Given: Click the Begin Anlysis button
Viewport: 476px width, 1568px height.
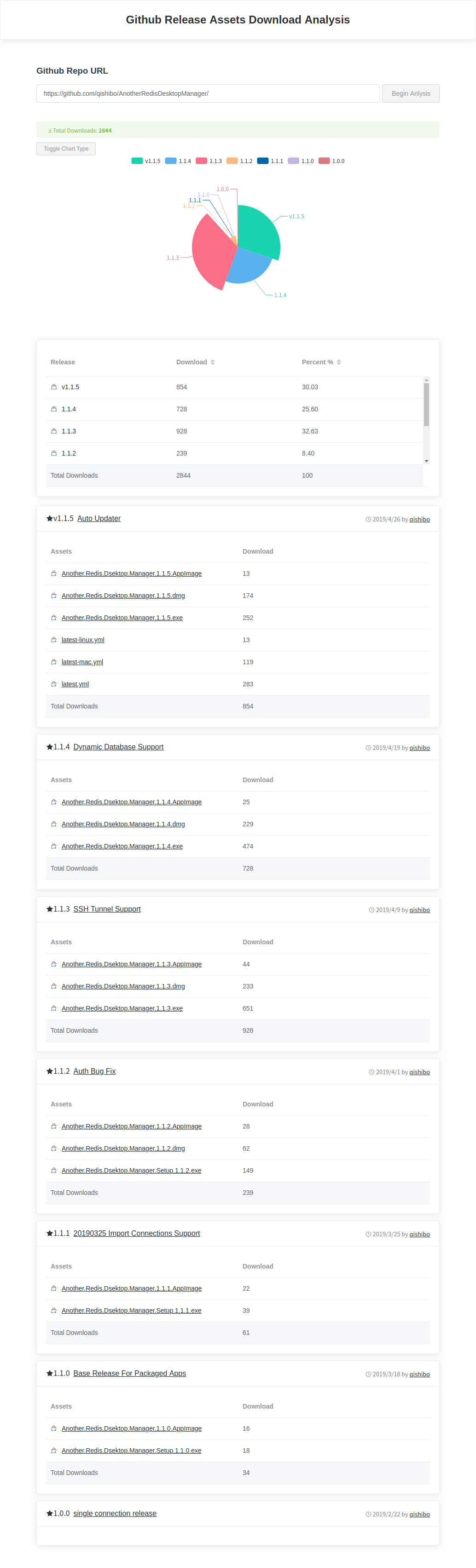Looking at the screenshot, I should click(x=411, y=94).
